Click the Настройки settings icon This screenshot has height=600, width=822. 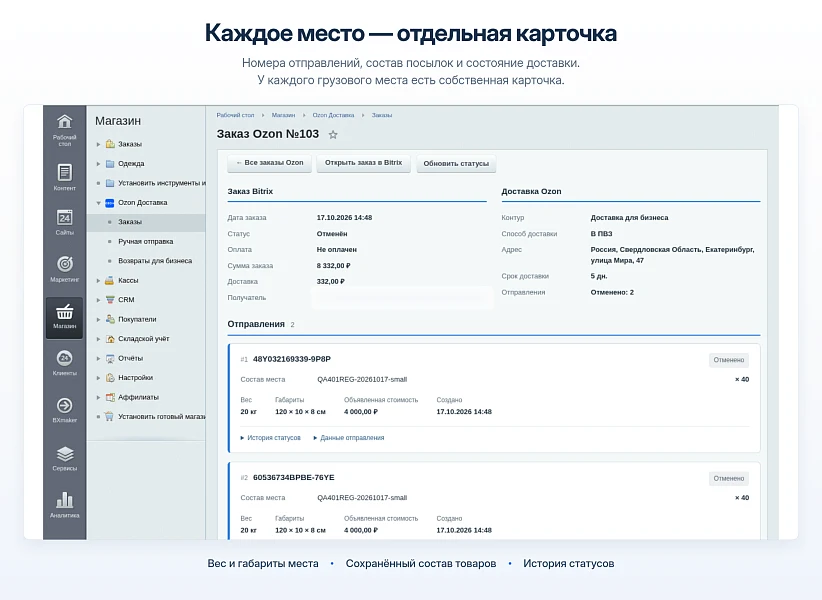110,378
